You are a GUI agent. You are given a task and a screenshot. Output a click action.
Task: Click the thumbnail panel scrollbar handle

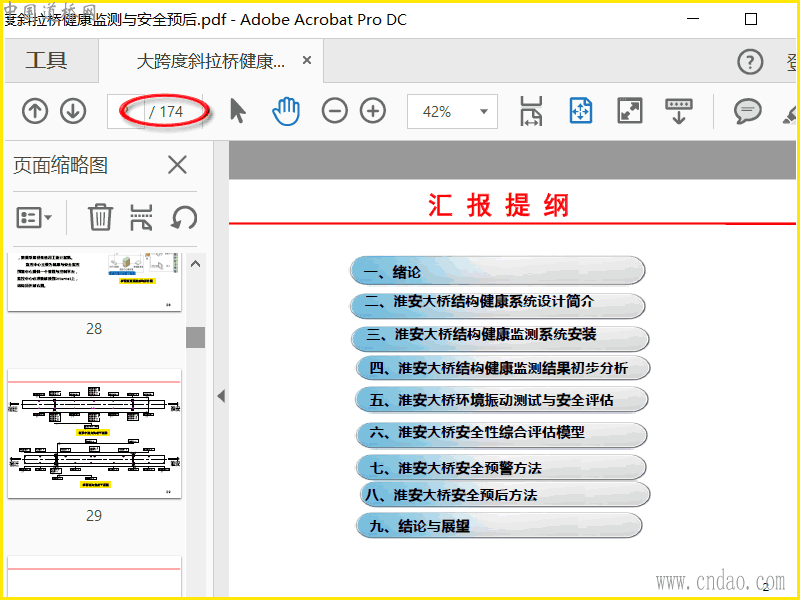(x=195, y=337)
